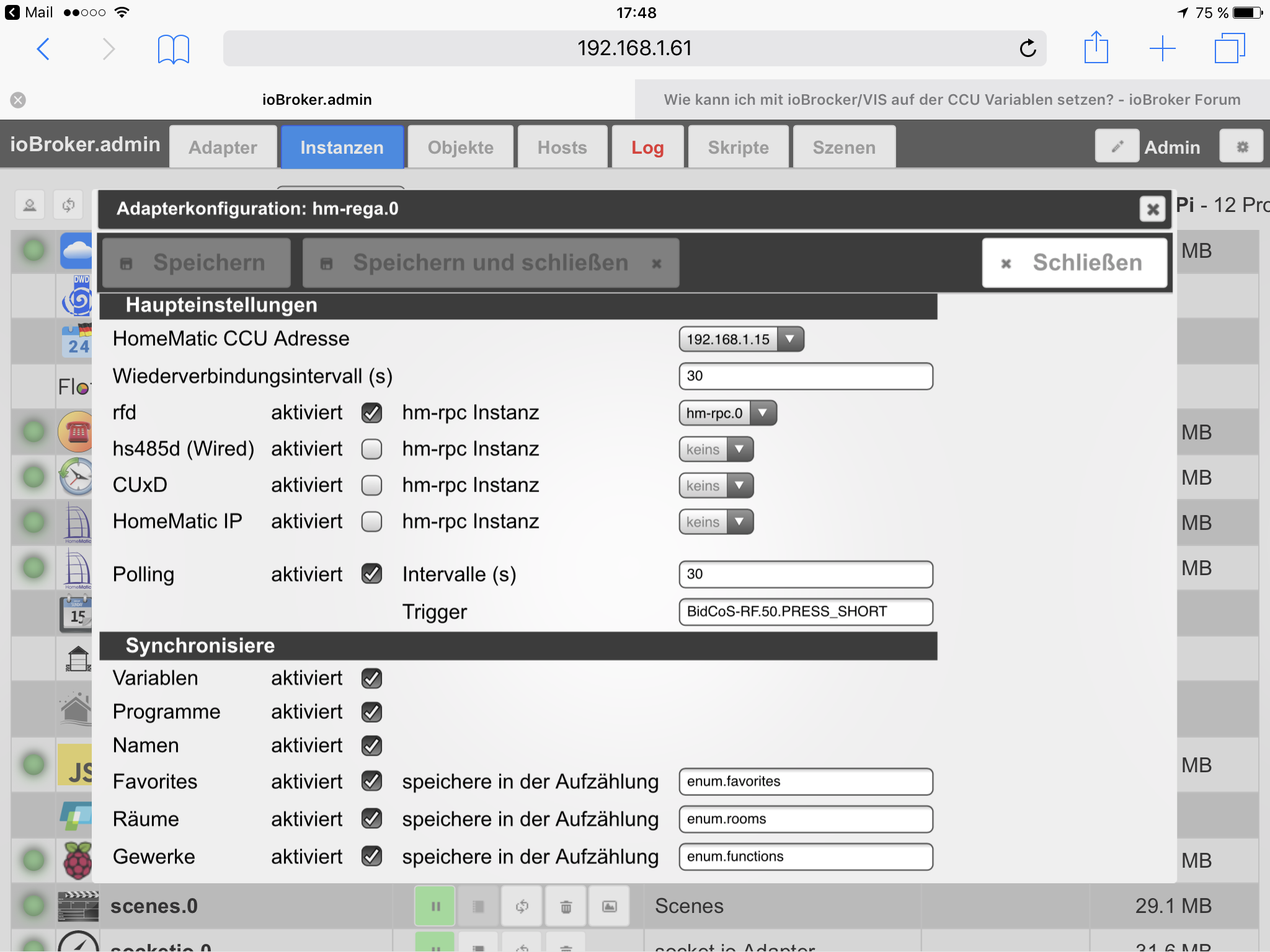Reload page with the refresh icon
Viewport: 1270px width, 952px height.
coord(1028,48)
